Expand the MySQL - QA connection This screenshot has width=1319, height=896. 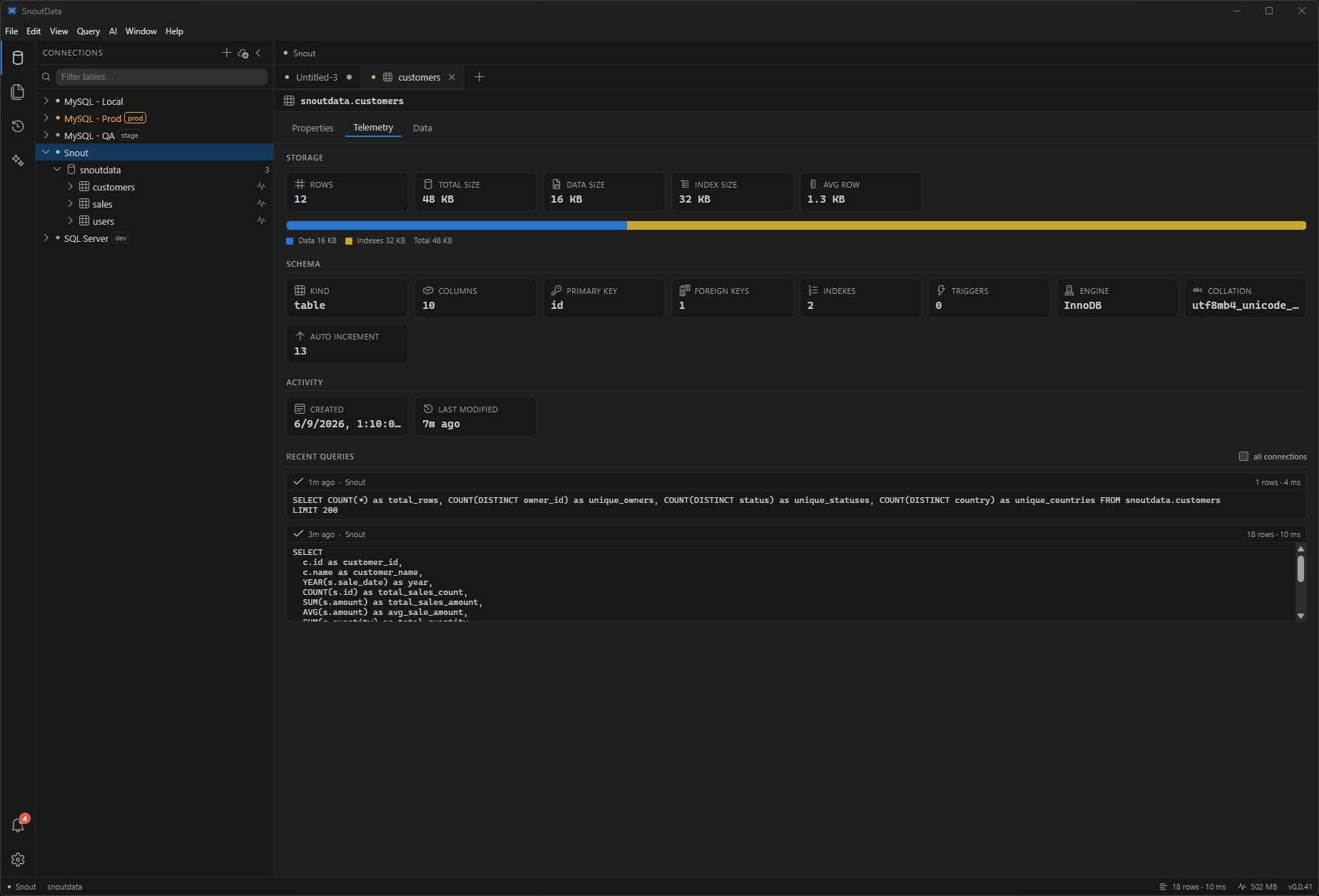(46, 136)
